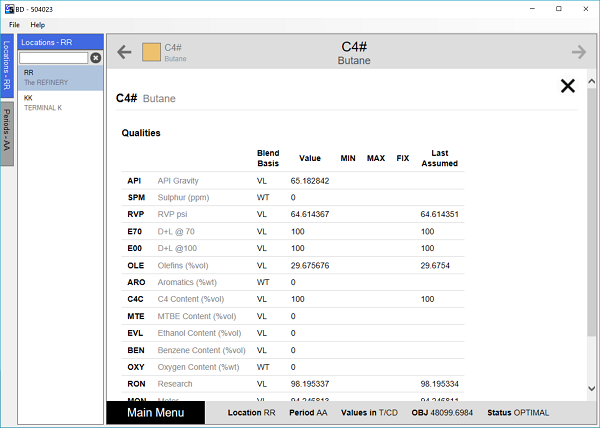Type in the locations search box
Screen dimensions: 600x428
point(53,58)
